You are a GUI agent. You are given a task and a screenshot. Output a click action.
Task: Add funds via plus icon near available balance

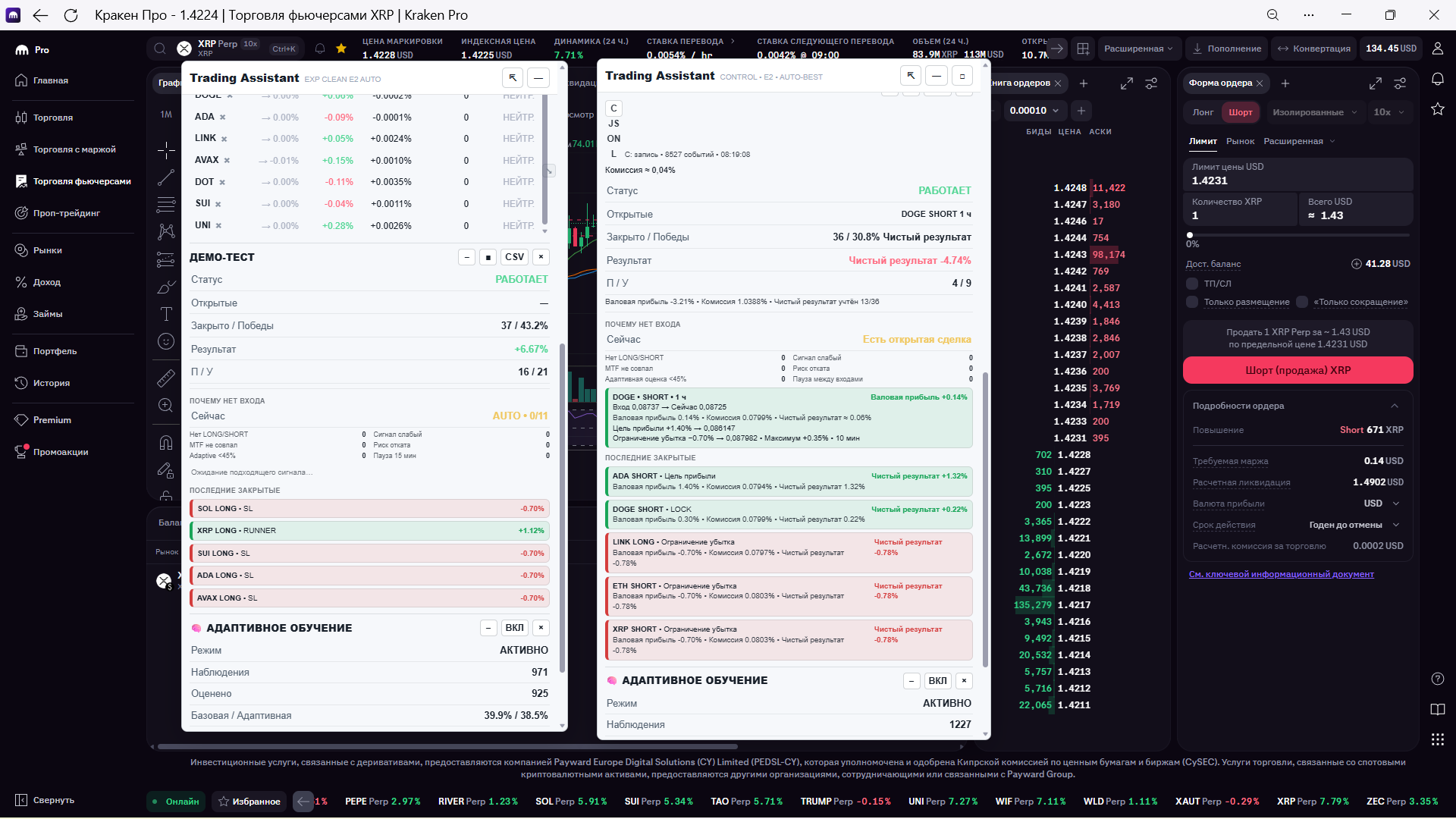pos(1357,264)
